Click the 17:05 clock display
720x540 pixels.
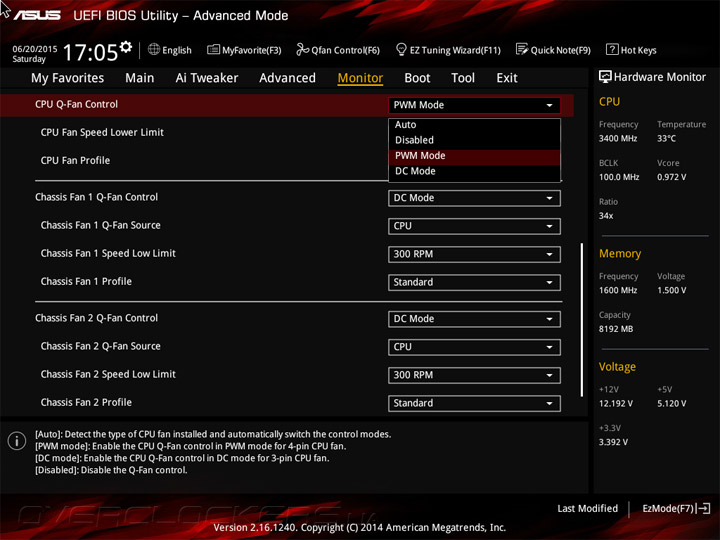pos(90,52)
